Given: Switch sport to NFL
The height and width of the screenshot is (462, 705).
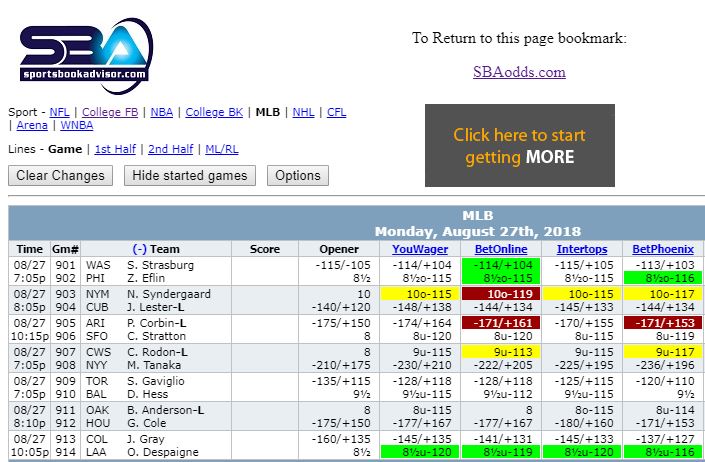Looking at the screenshot, I should click(x=59, y=112).
